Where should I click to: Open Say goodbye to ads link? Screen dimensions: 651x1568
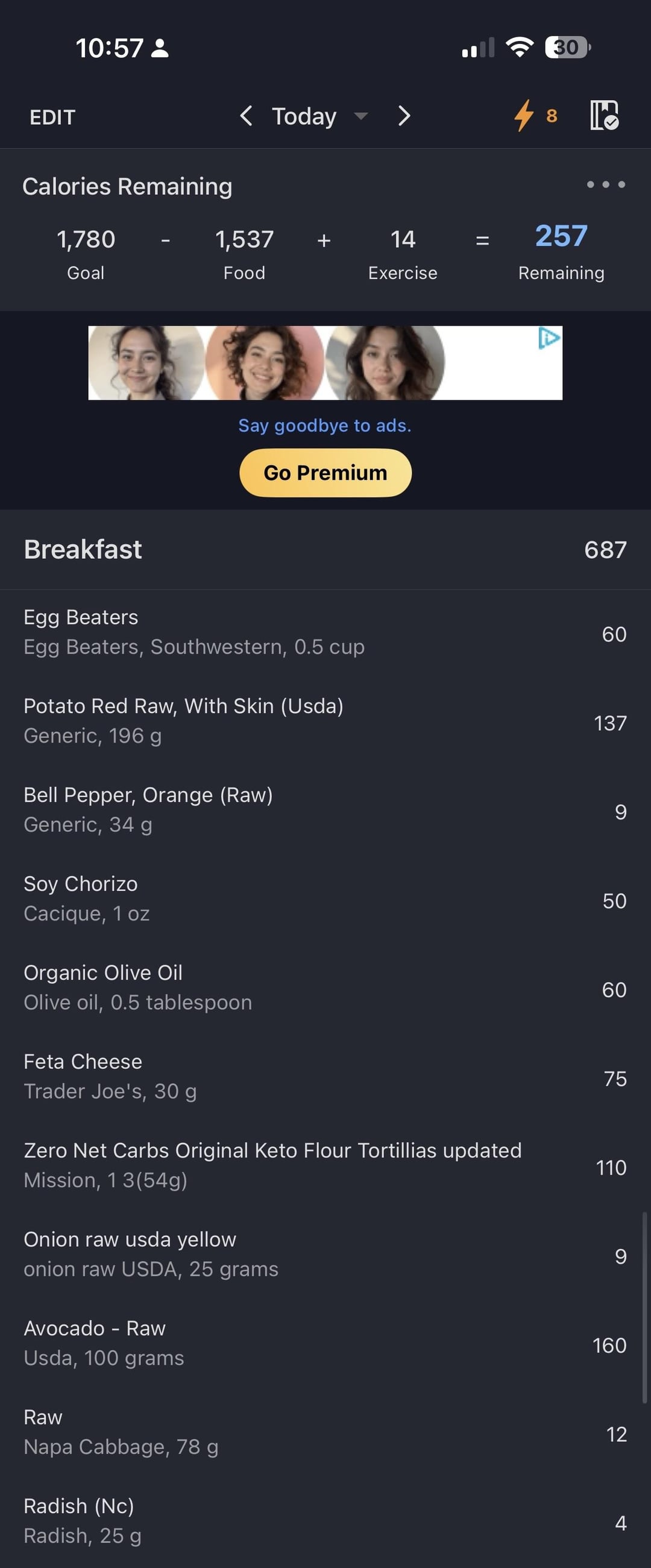pos(325,426)
